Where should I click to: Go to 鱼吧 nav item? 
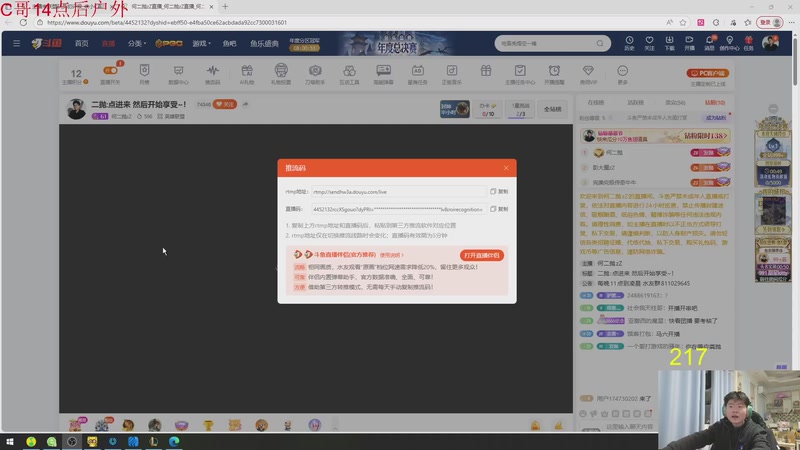click(x=229, y=43)
